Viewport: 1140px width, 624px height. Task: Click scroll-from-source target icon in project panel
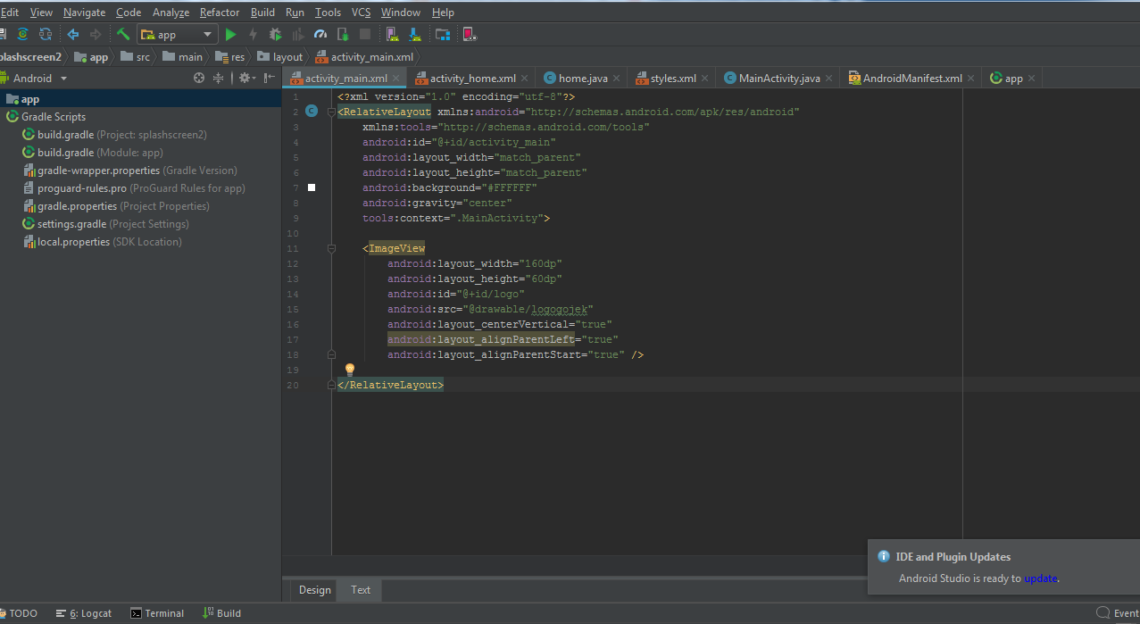[199, 78]
